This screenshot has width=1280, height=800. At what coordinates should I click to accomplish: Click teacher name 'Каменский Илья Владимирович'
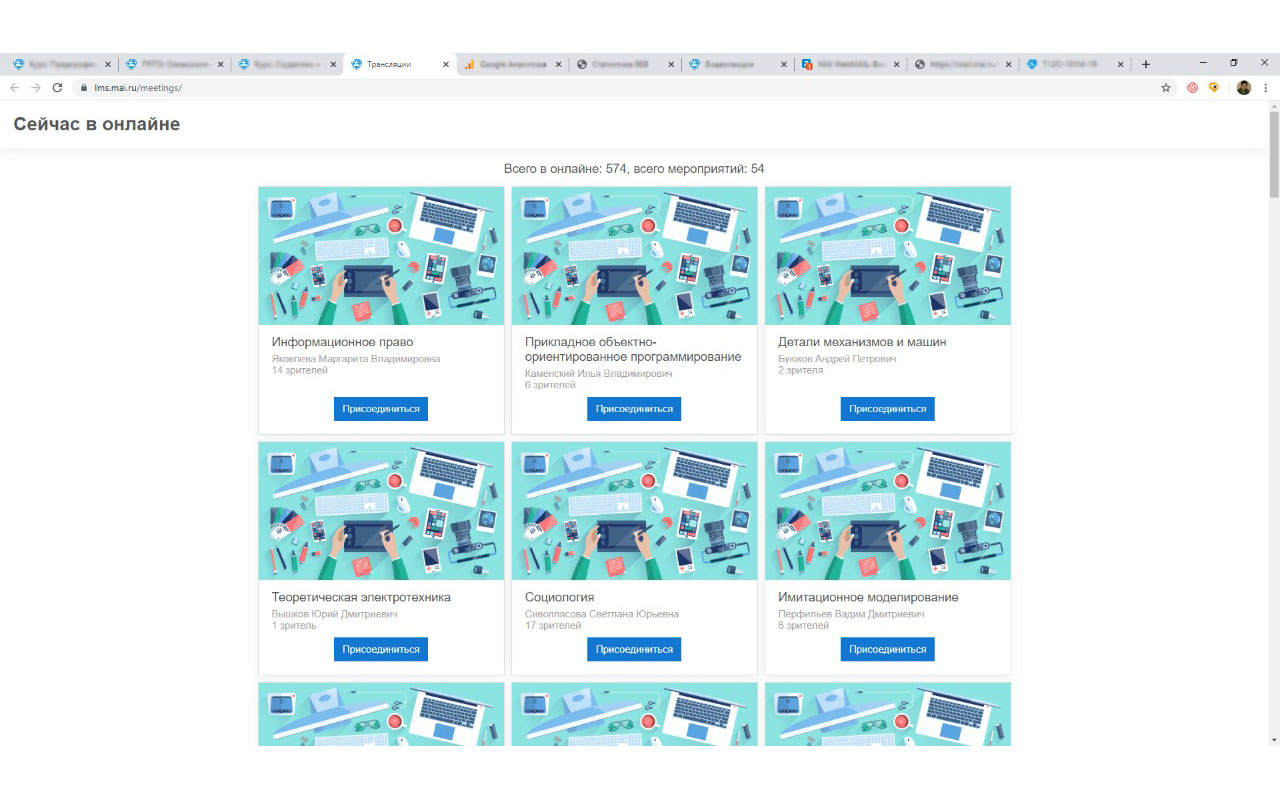coord(599,373)
